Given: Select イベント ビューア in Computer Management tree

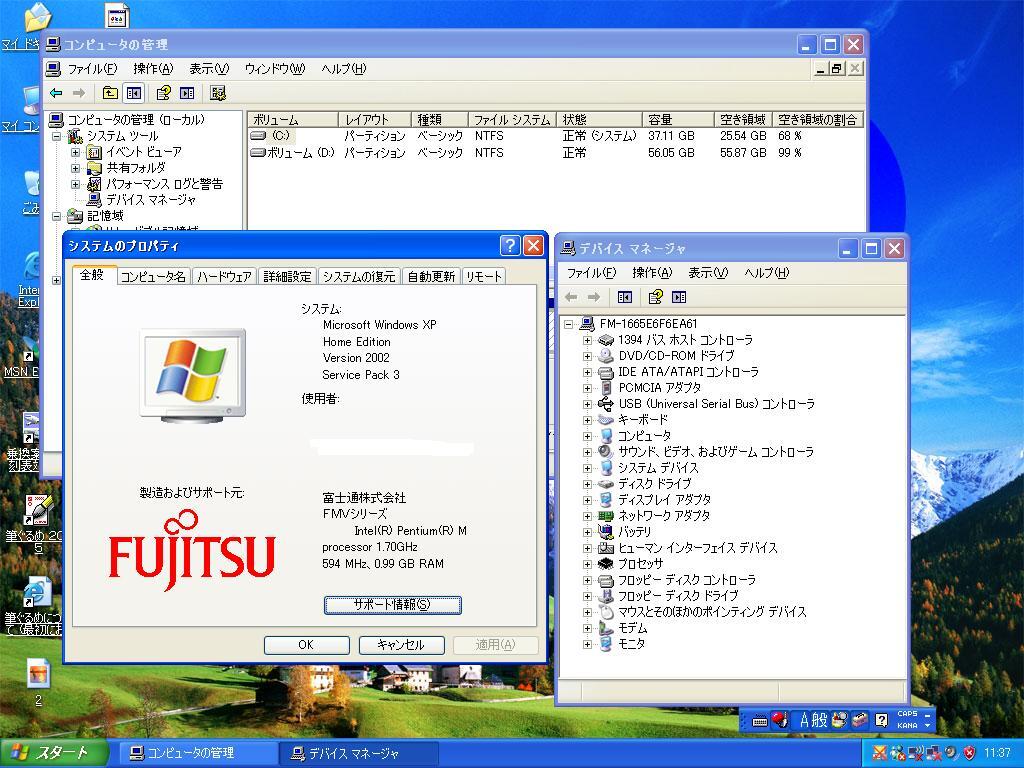Looking at the screenshot, I should click(x=144, y=152).
